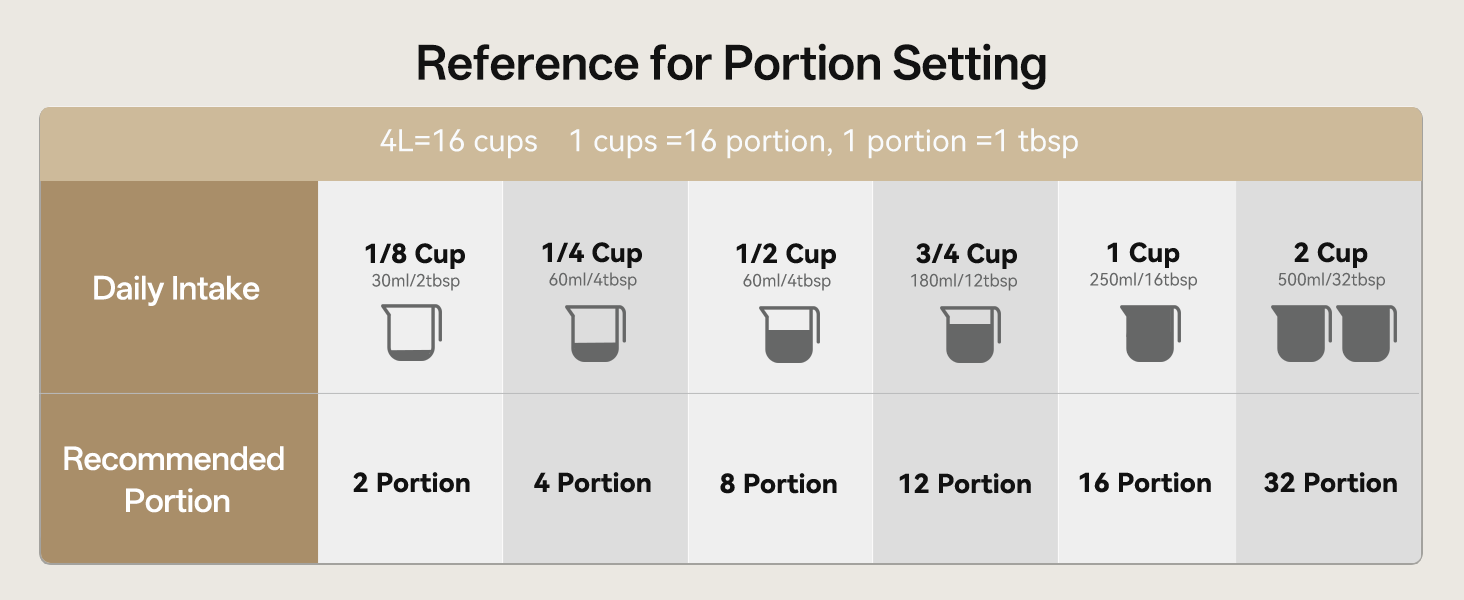Screen dimensions: 1464x600
Task: Click the 3/4 Cup measuring cup icon
Action: tap(968, 333)
